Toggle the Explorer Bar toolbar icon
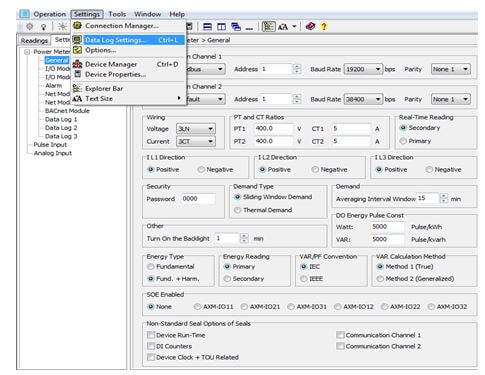The image size is (485, 375). pyautogui.click(x=268, y=27)
